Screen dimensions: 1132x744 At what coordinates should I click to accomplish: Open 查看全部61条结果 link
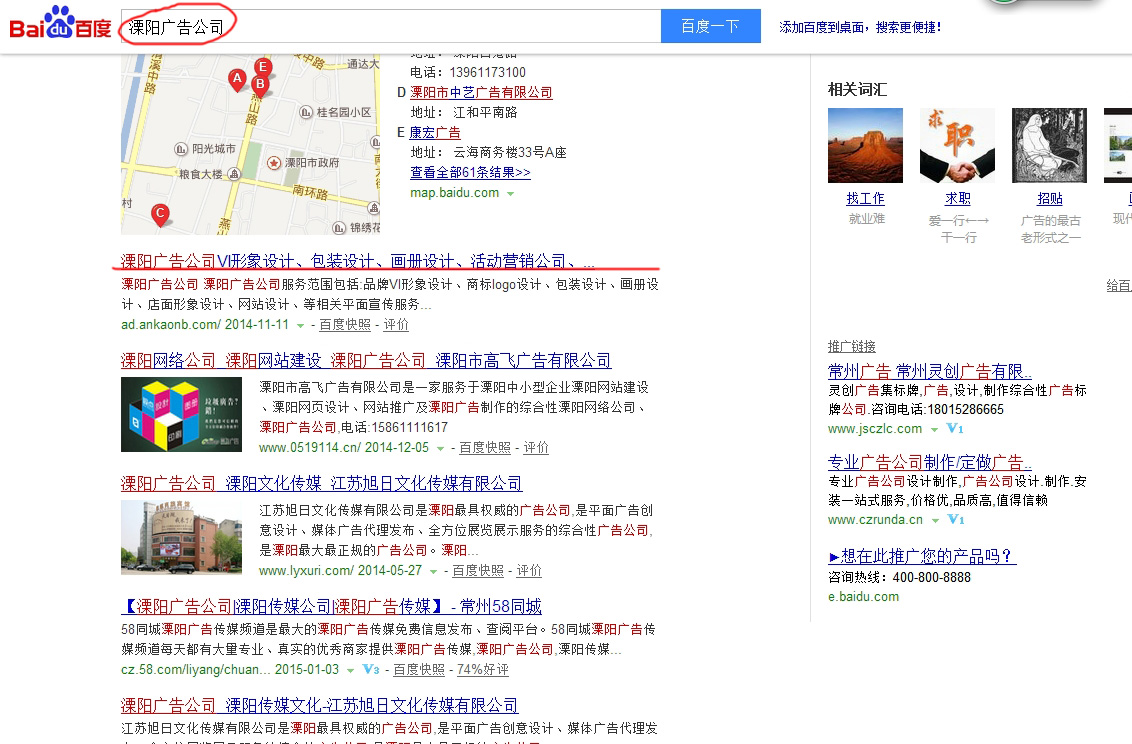tap(470, 172)
